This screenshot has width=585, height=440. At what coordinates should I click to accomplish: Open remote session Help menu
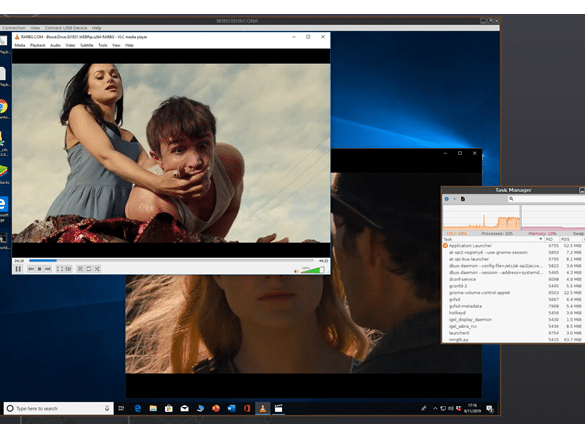click(x=97, y=28)
